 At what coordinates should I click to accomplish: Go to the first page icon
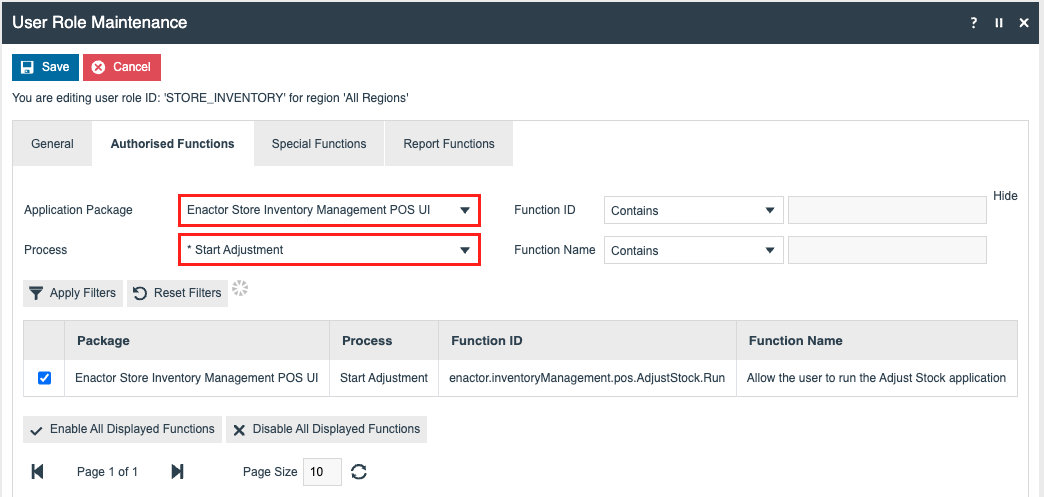38,472
